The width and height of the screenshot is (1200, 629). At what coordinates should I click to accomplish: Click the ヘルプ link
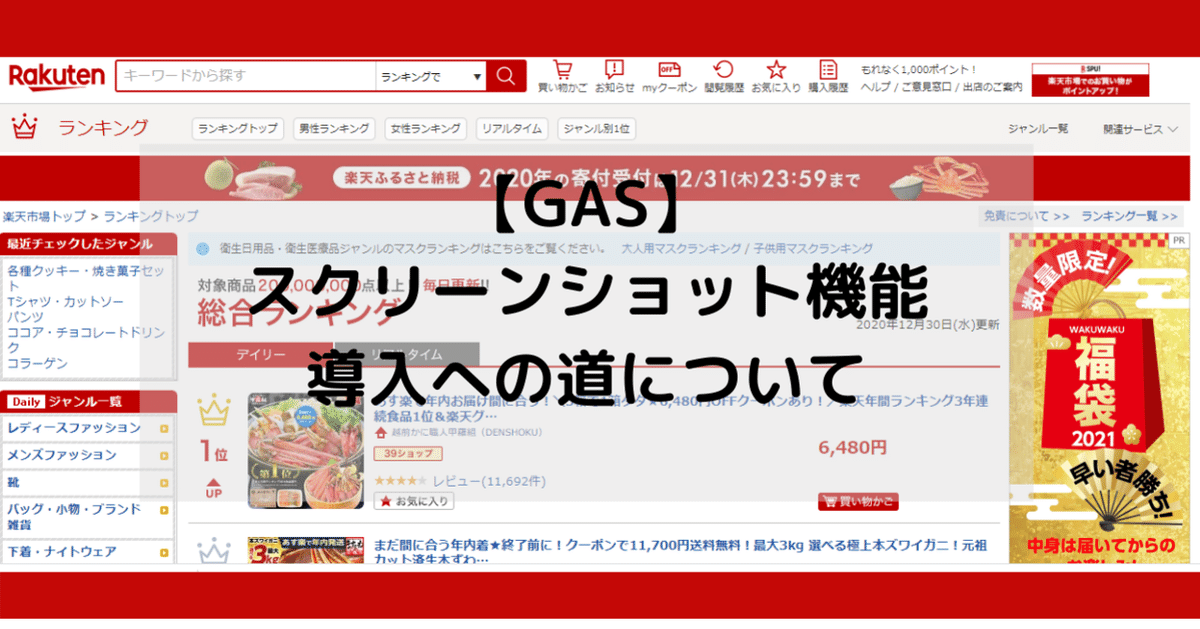876,87
